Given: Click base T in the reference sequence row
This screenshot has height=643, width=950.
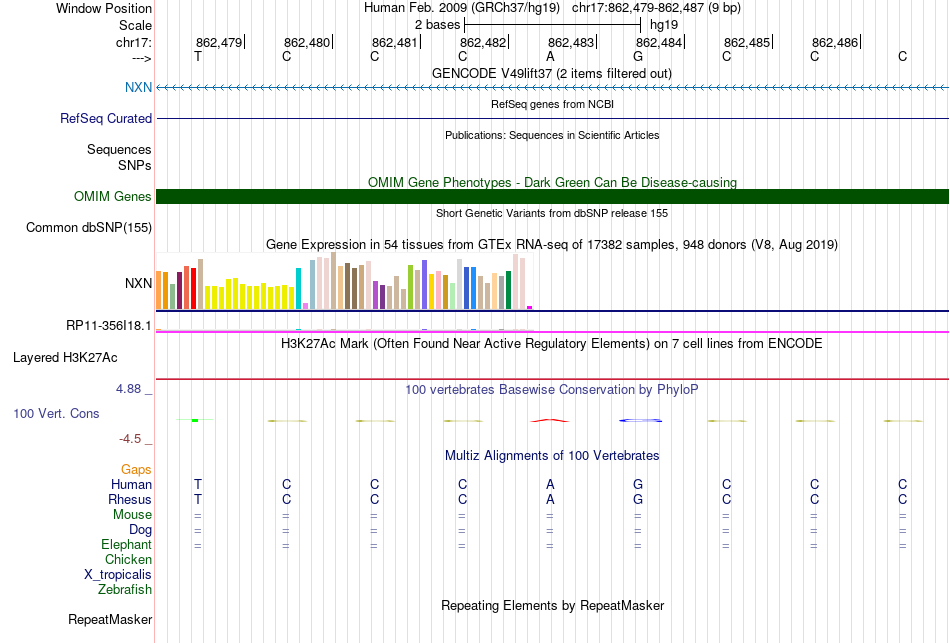Looking at the screenshot, I should (198, 56).
